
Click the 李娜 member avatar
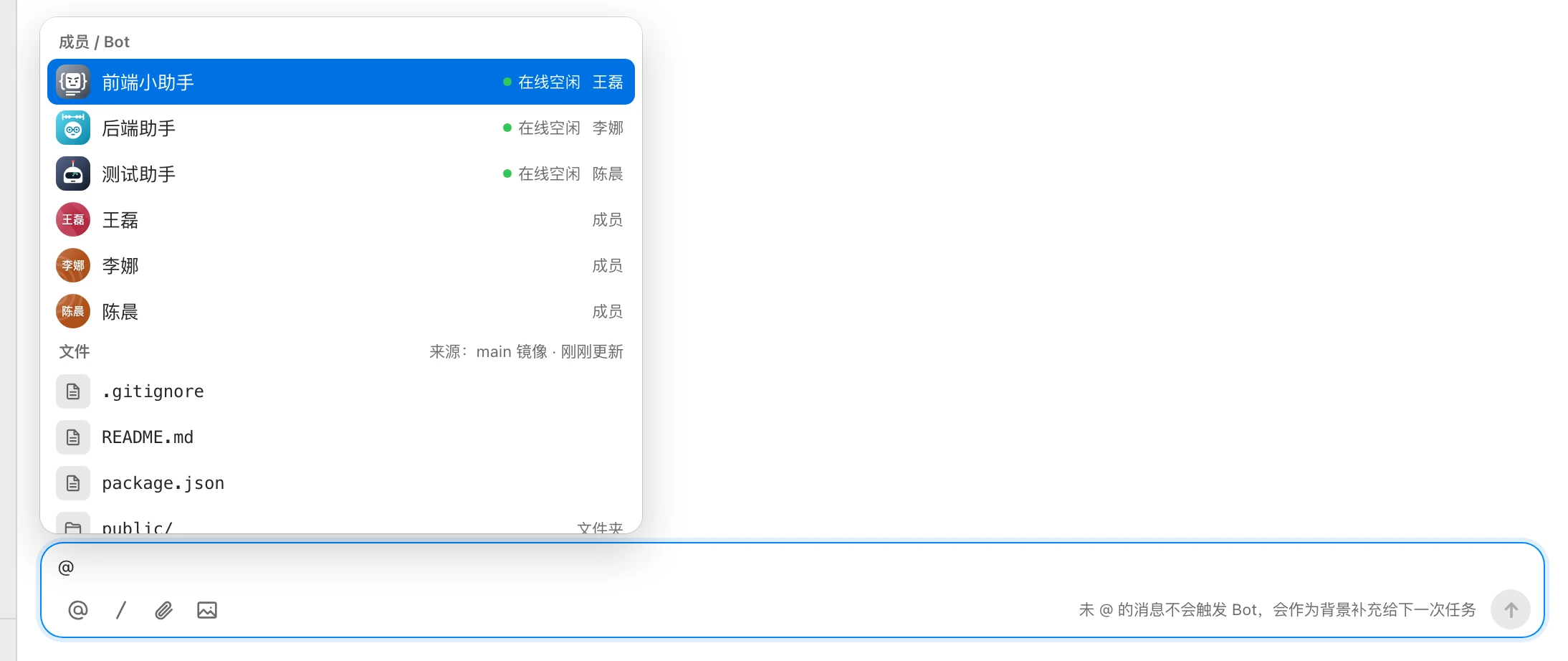coord(73,265)
